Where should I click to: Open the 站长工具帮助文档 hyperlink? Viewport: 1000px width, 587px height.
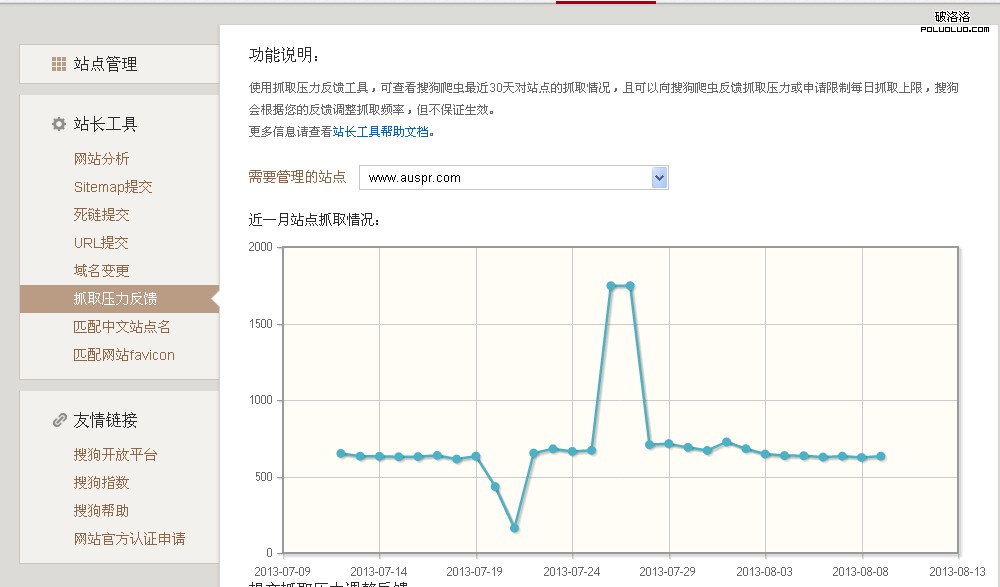click(x=382, y=131)
